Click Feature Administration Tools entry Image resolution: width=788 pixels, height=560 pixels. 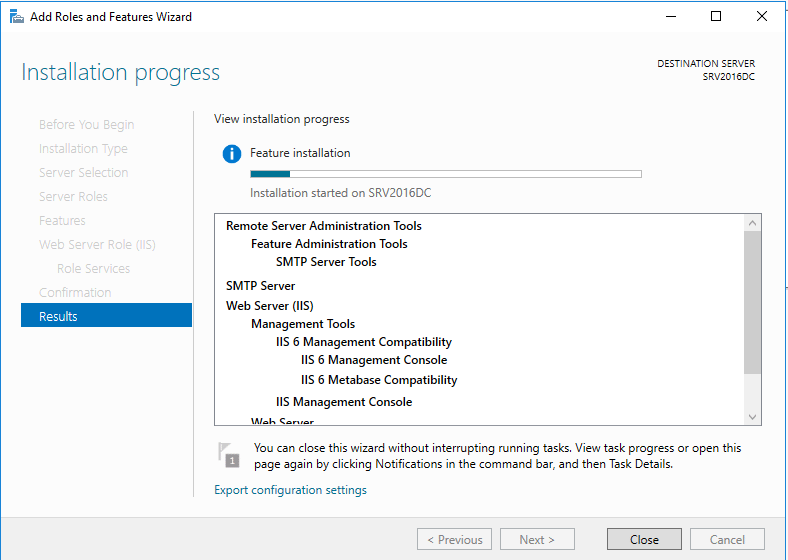(329, 244)
